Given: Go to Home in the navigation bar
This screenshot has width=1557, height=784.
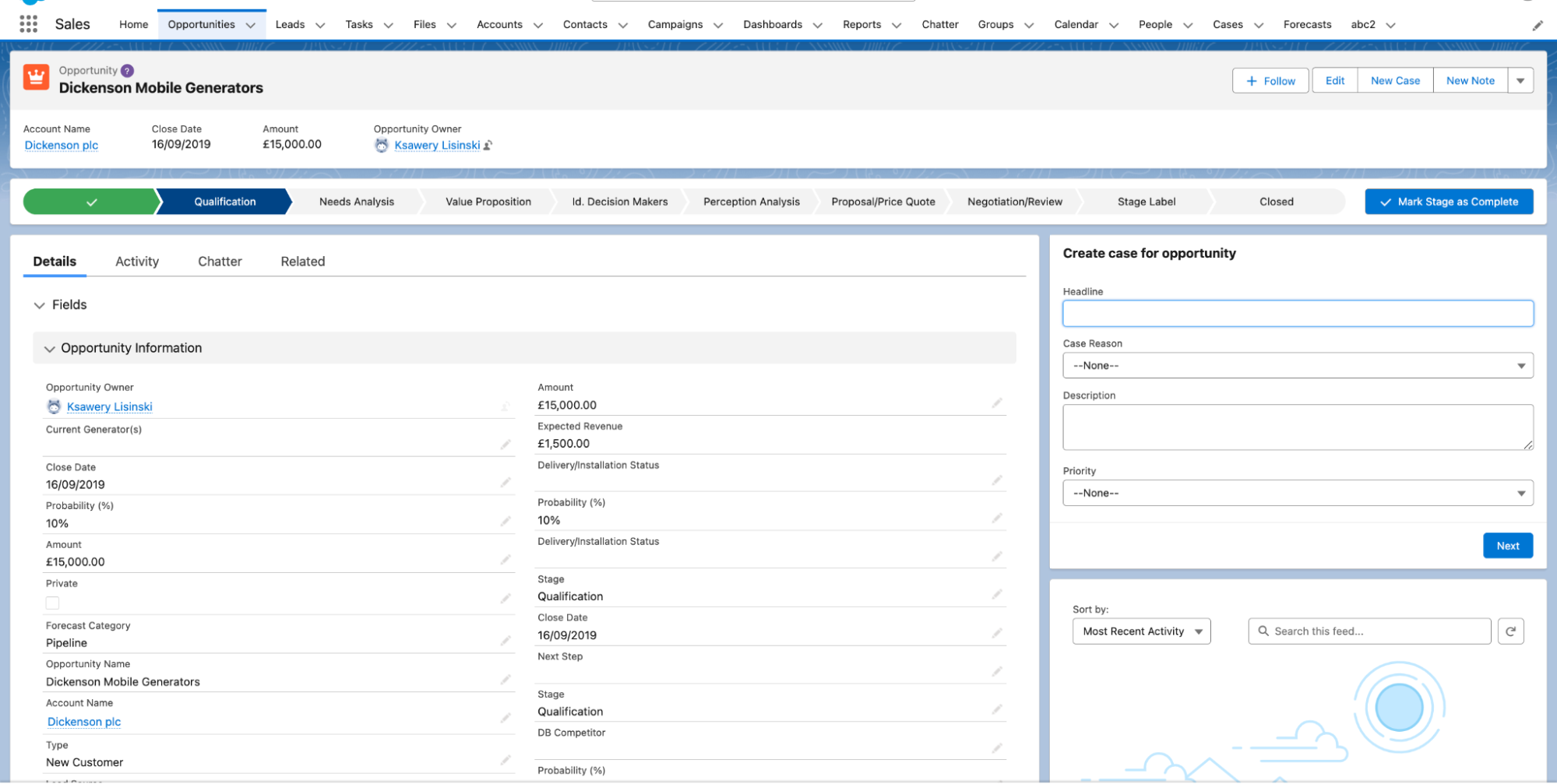Looking at the screenshot, I should tap(133, 25).
